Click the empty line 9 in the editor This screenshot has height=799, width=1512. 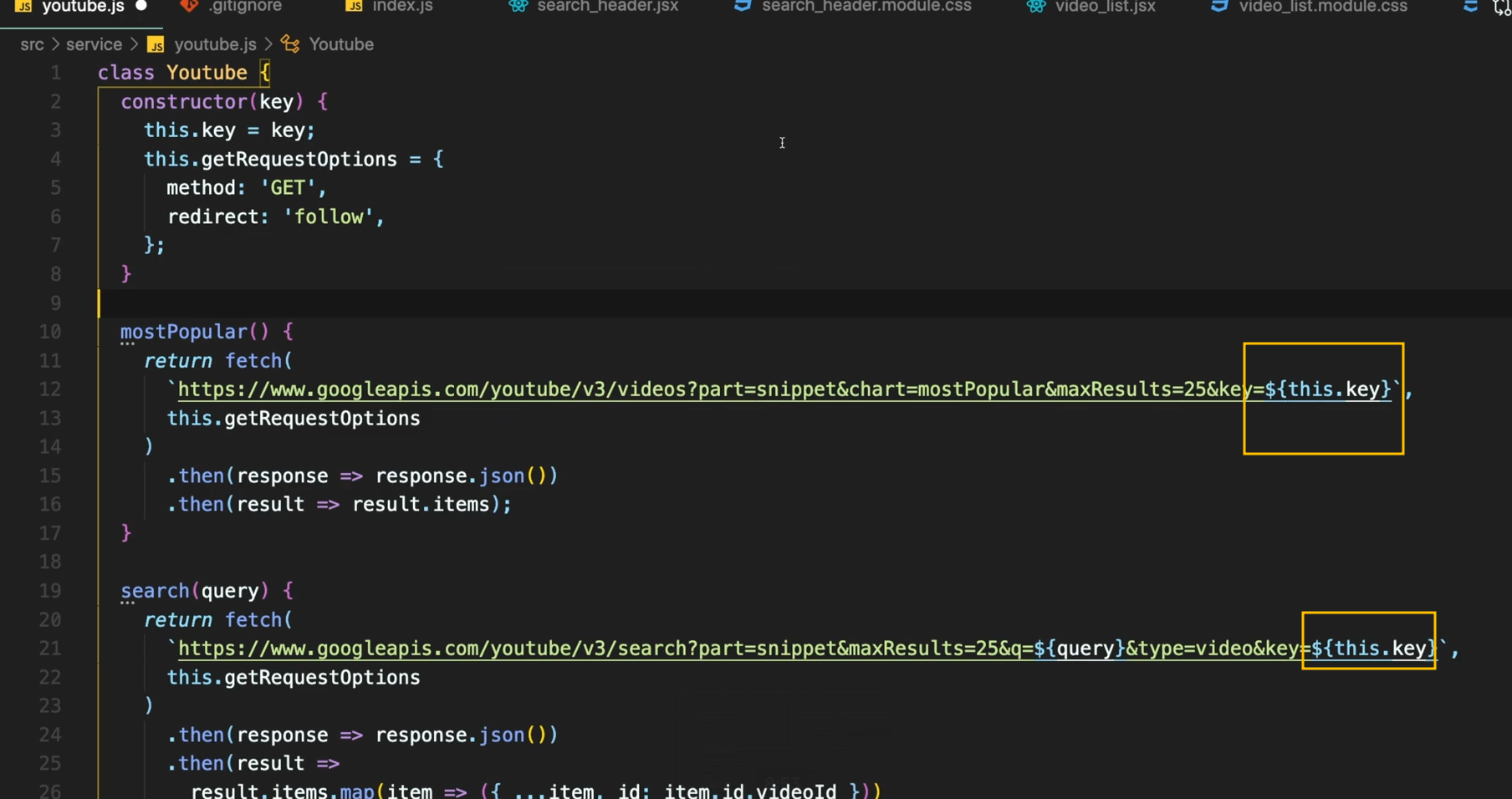[x=803, y=303]
